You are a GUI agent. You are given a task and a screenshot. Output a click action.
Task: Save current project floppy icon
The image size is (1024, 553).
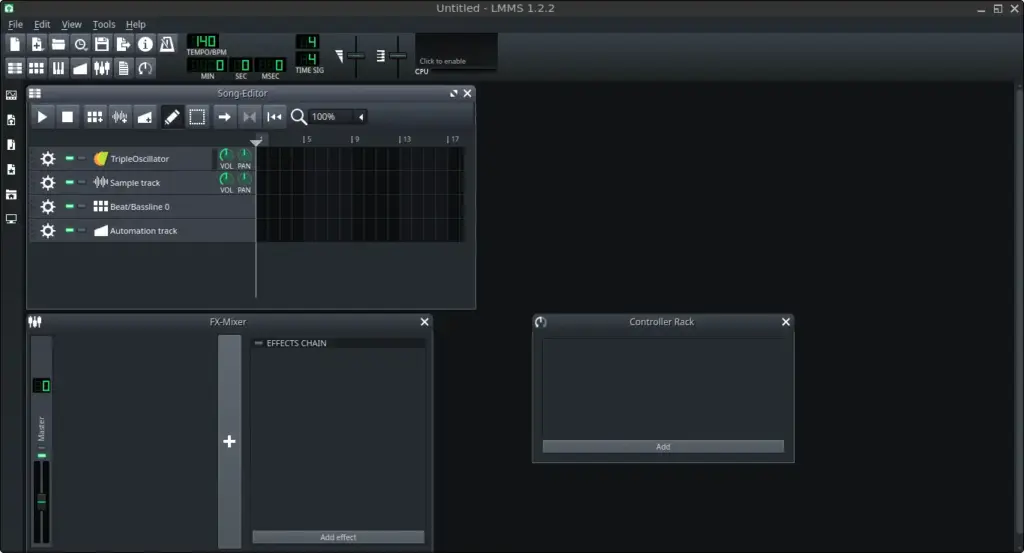tap(102, 44)
